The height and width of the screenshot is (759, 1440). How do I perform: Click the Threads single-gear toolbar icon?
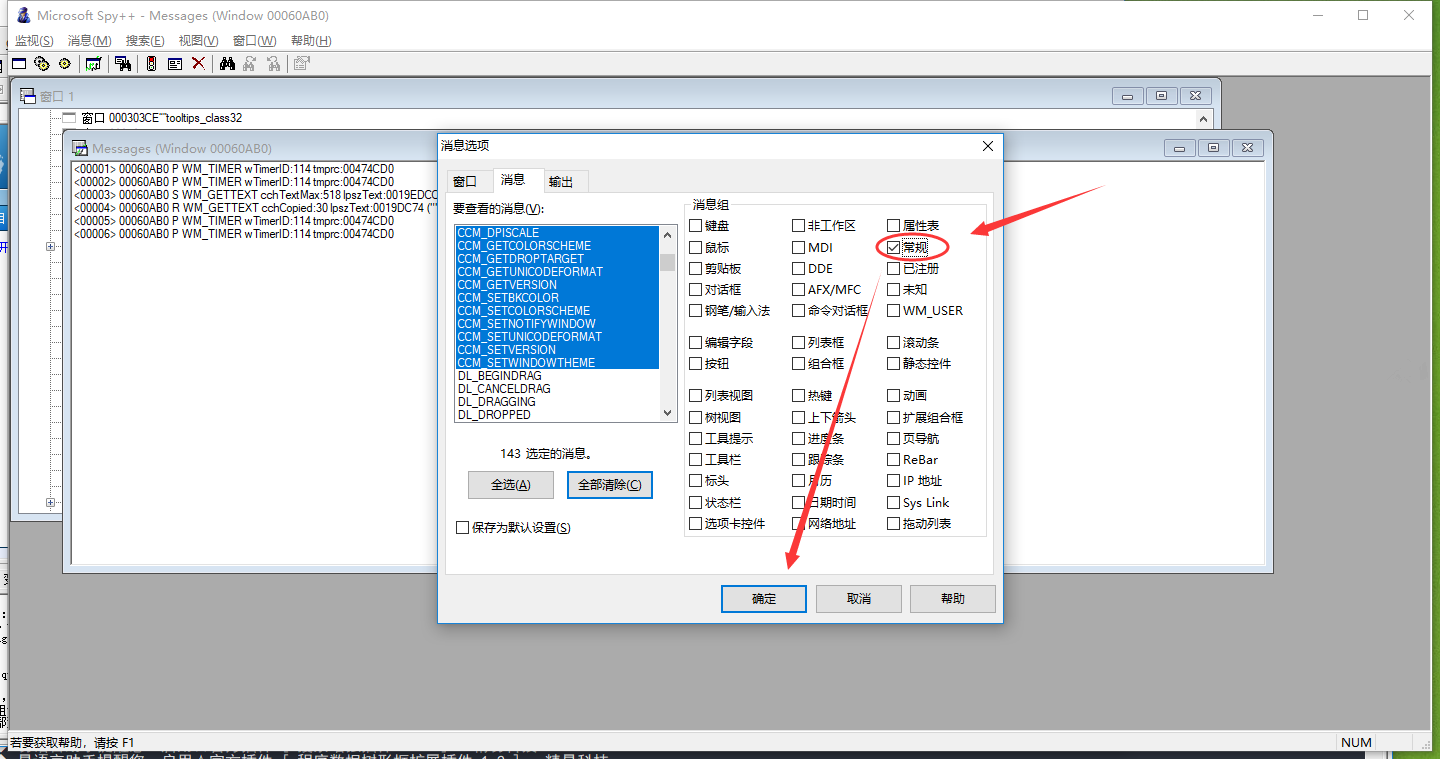(x=64, y=64)
